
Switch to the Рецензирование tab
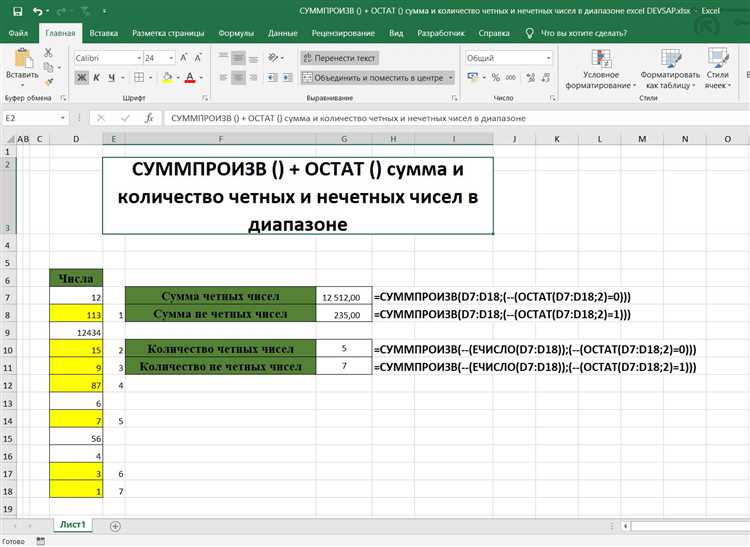pos(343,33)
